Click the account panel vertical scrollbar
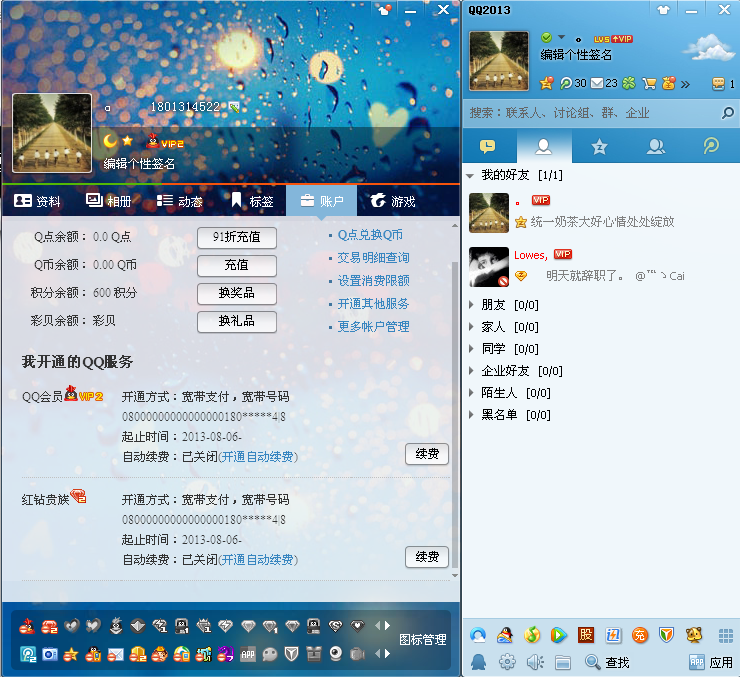This screenshot has height=677, width=740. (x=455, y=414)
